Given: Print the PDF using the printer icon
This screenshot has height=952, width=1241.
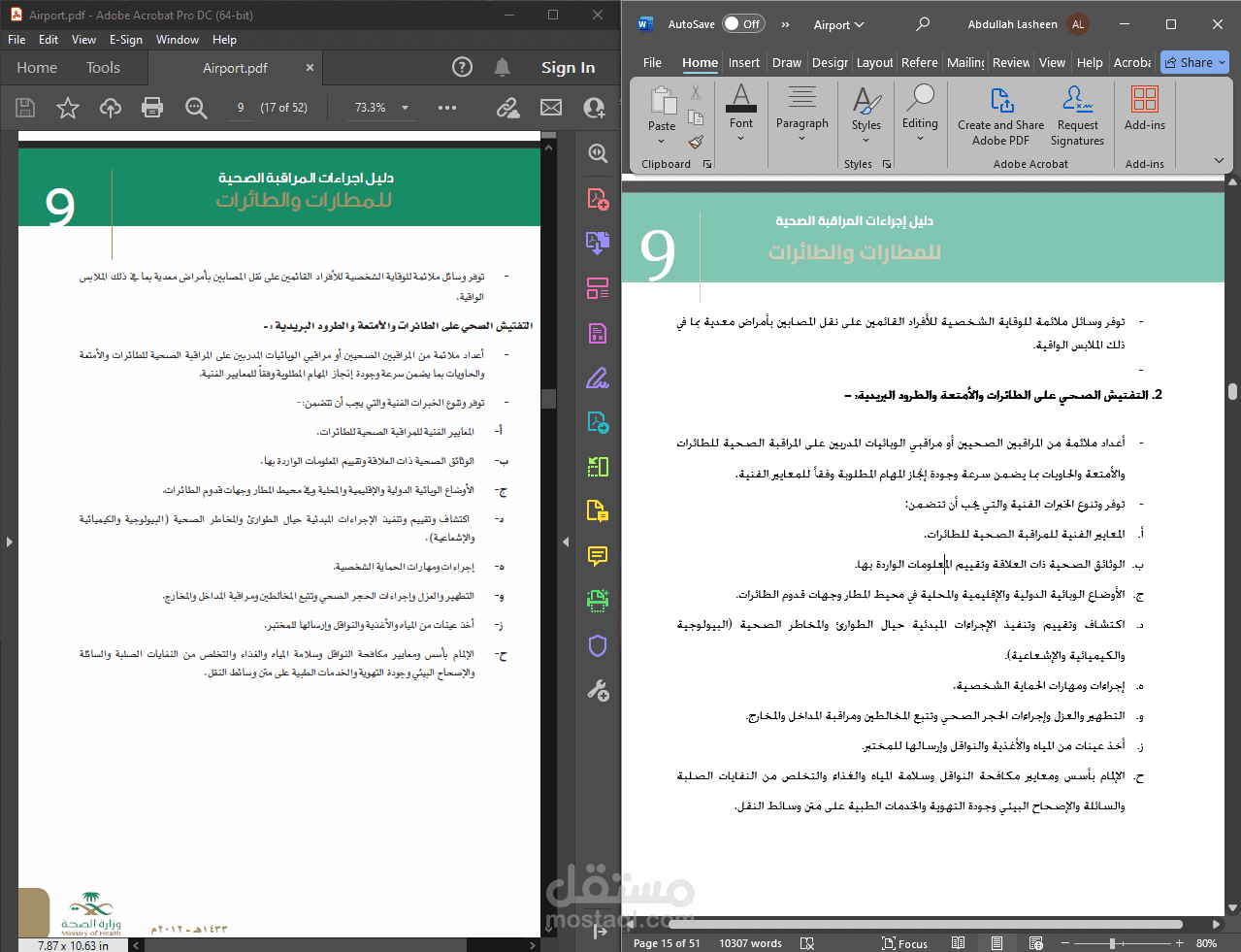Looking at the screenshot, I should pyautogui.click(x=152, y=108).
